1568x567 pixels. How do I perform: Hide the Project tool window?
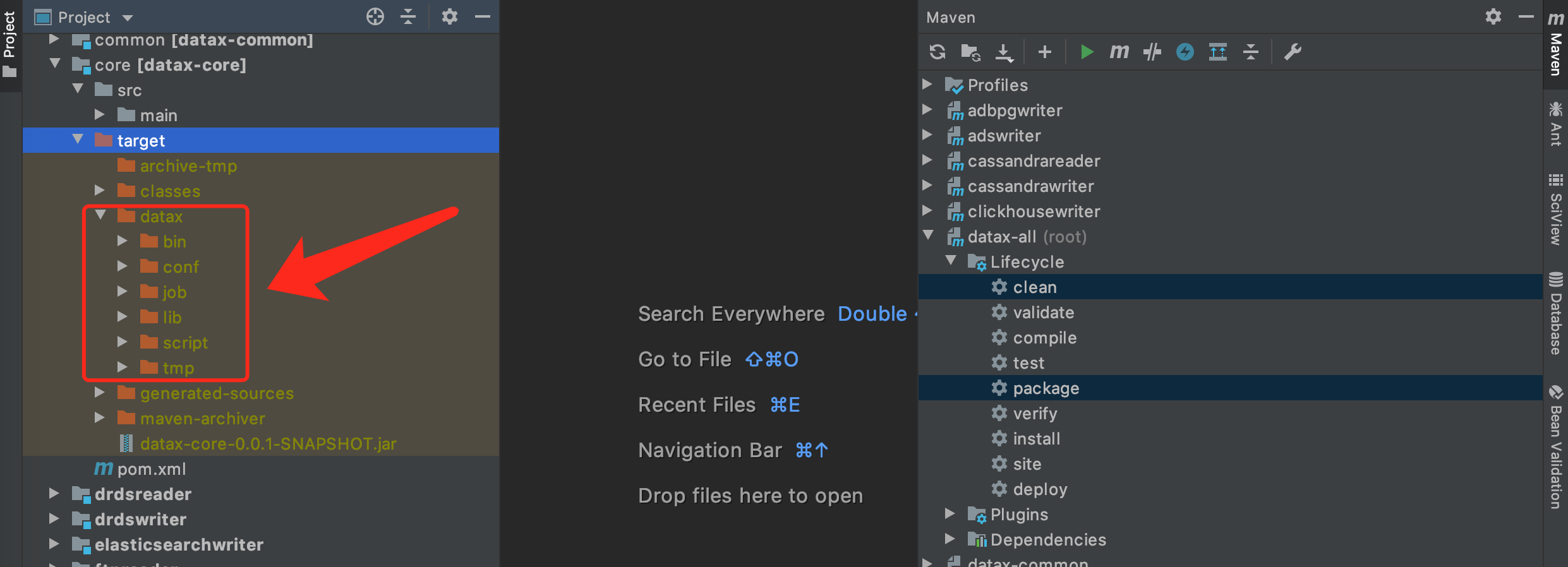point(483,16)
